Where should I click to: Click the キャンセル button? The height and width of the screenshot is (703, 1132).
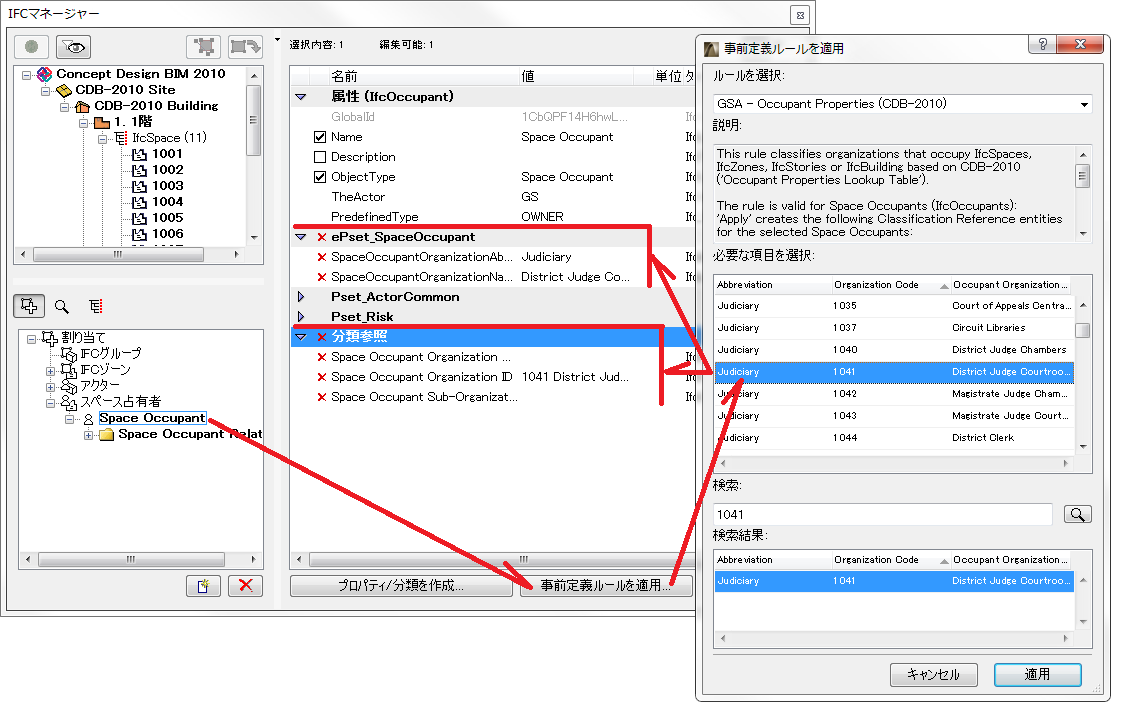coord(933,675)
